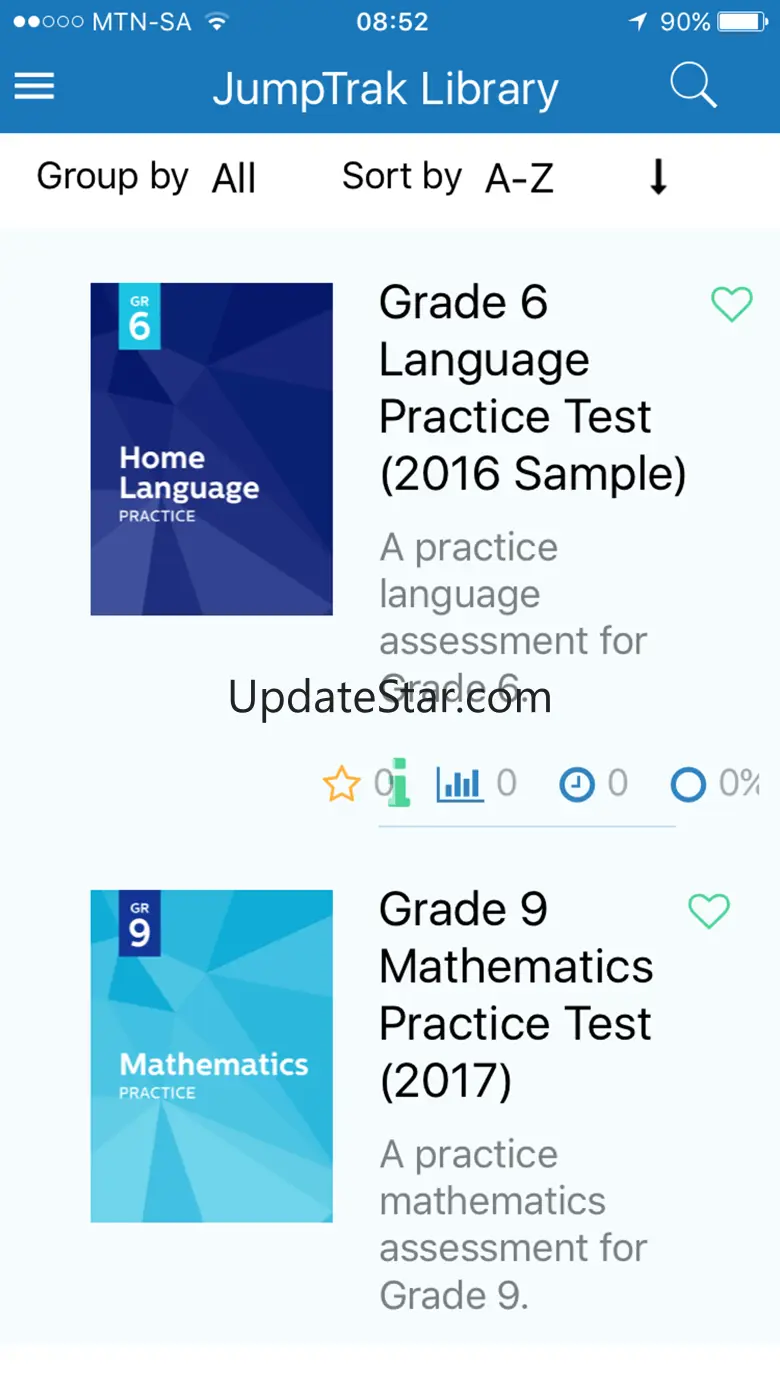The height and width of the screenshot is (1387, 780).
Task: Toggle the sort direction arrow
Action: (658, 177)
